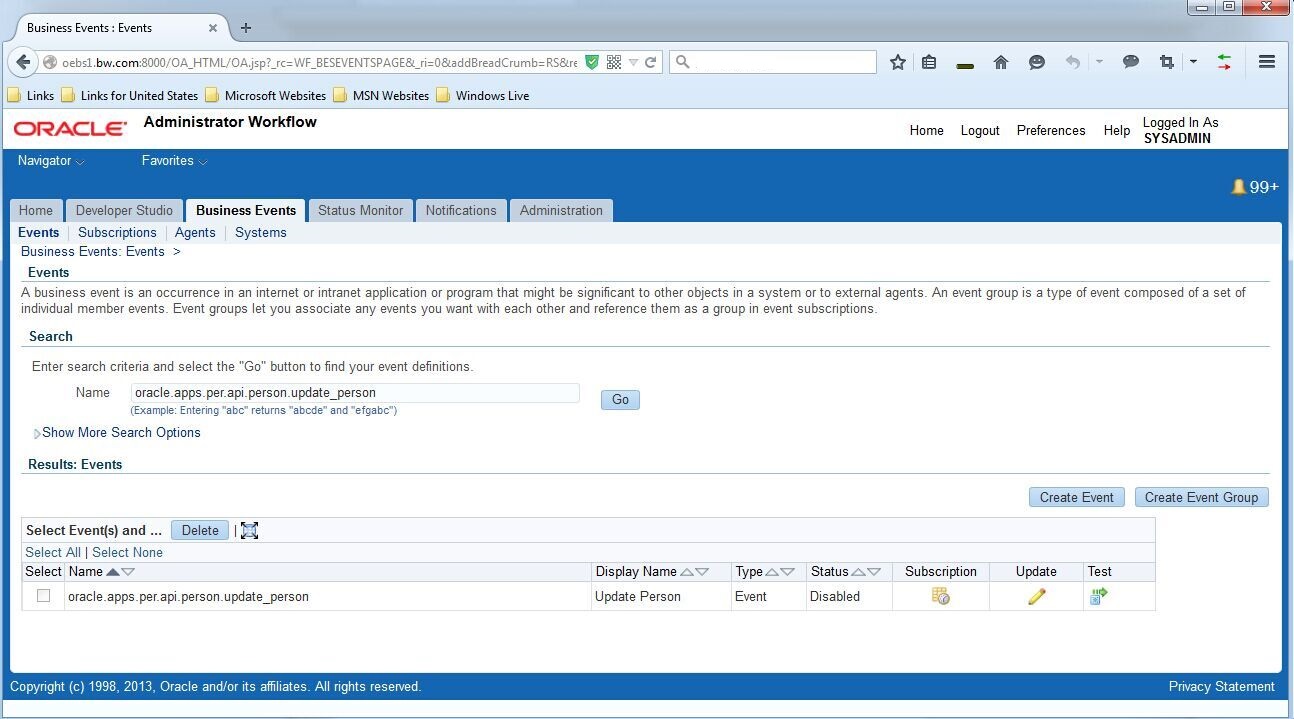
Task: Click the Update pencil icon for Update Person
Action: [1036, 596]
